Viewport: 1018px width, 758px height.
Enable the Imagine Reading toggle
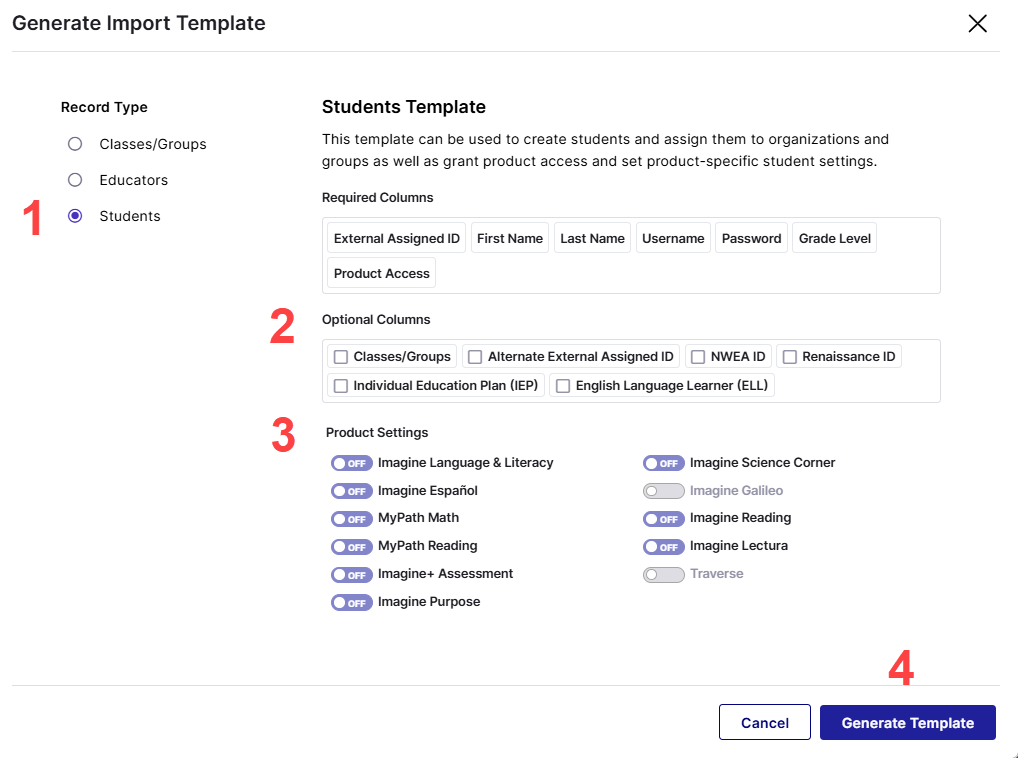tap(664, 519)
